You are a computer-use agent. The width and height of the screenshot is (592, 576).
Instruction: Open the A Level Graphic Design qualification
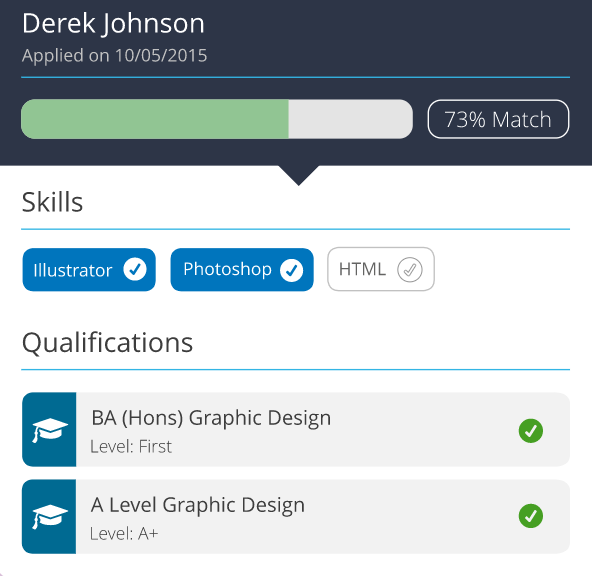tap(296, 517)
